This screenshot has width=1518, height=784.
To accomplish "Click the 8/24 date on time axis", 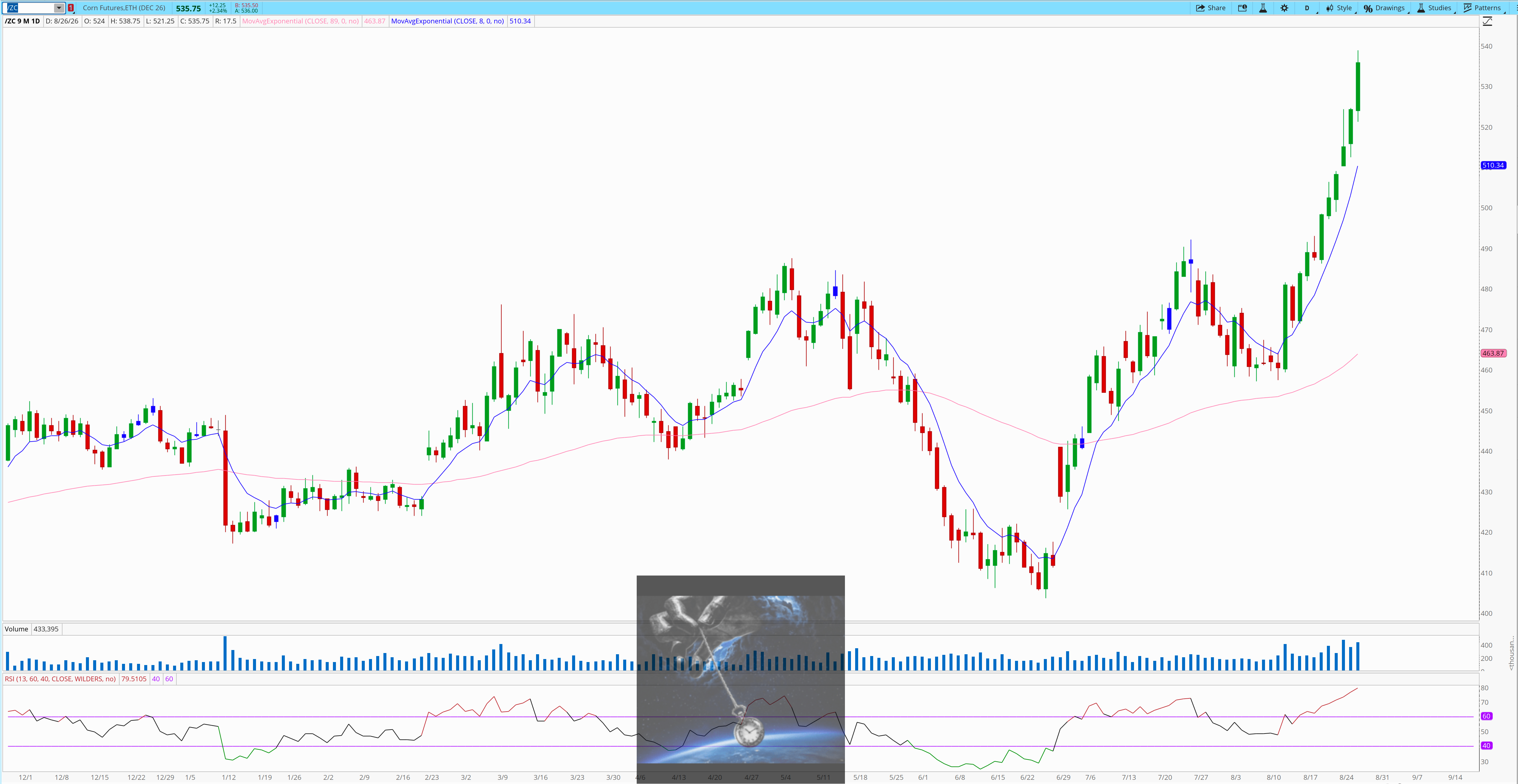I will (x=1346, y=777).
